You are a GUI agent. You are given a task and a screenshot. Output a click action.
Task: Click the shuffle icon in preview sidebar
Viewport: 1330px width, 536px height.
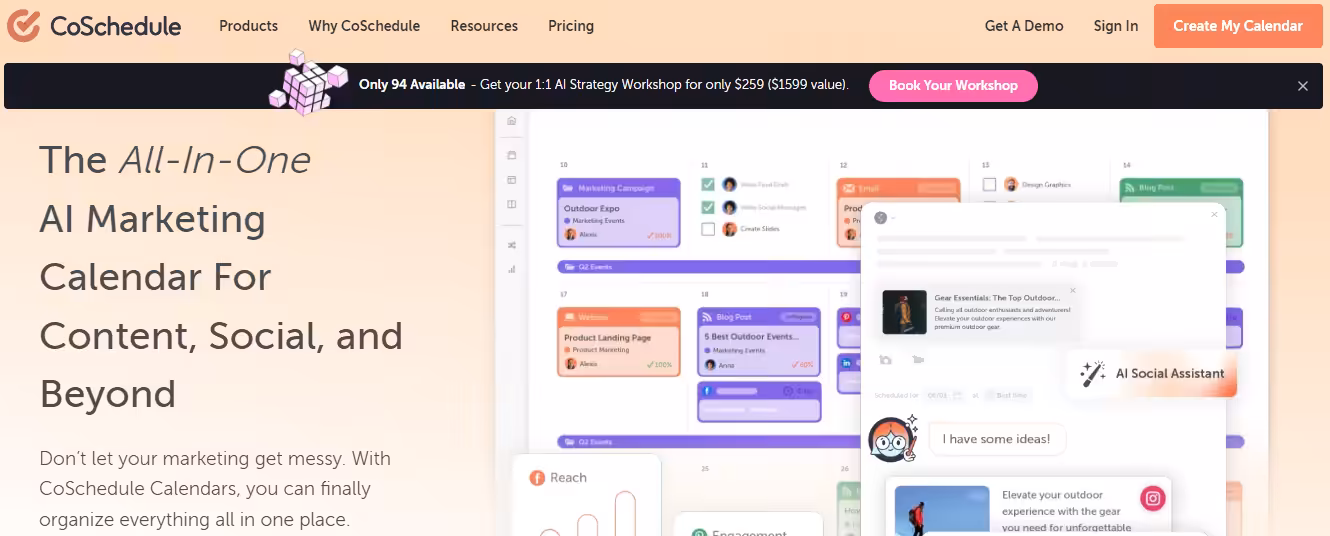tap(512, 244)
